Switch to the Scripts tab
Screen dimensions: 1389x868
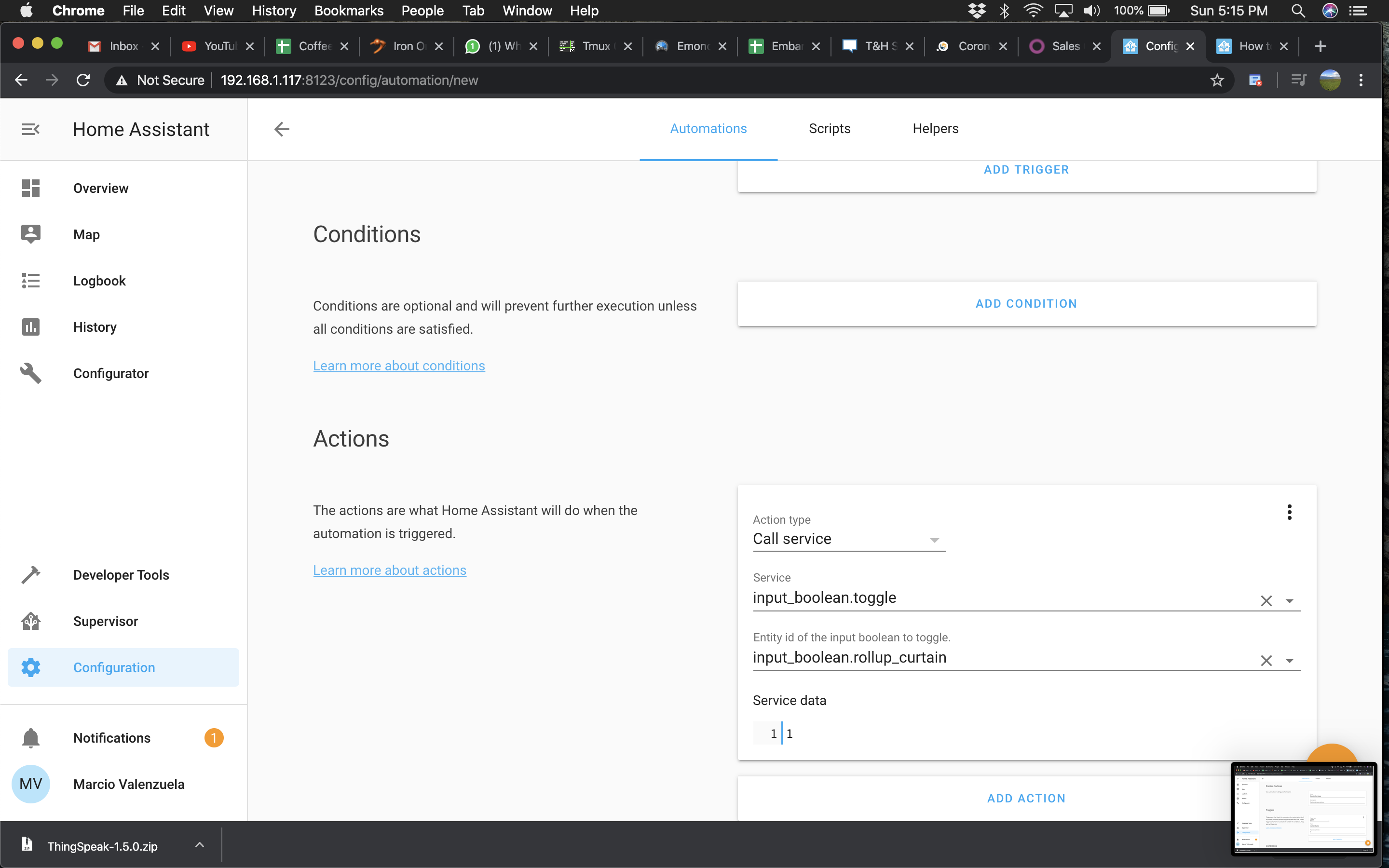click(x=830, y=129)
